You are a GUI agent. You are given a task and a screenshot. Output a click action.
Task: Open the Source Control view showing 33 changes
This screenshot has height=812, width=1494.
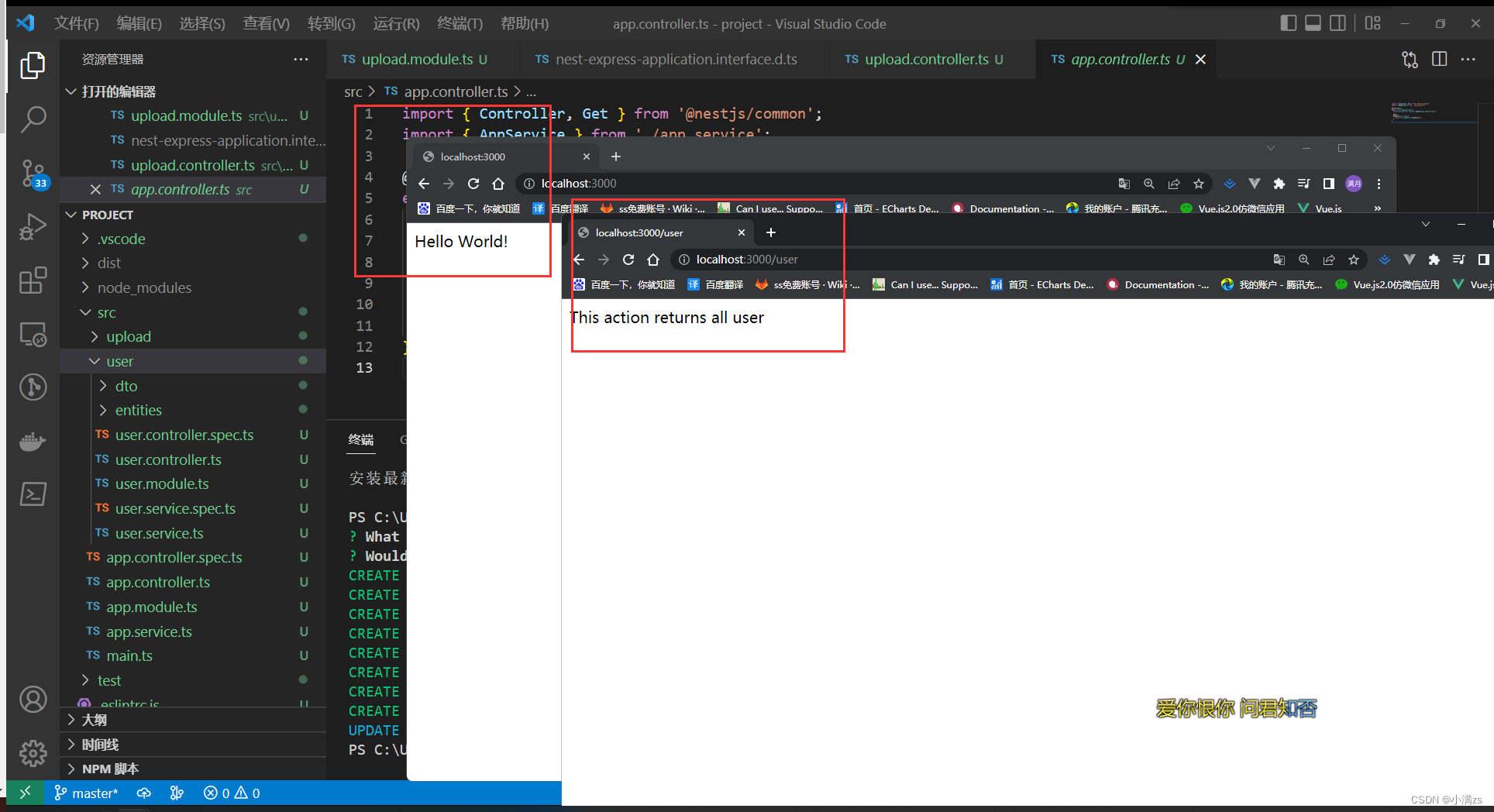[33, 174]
